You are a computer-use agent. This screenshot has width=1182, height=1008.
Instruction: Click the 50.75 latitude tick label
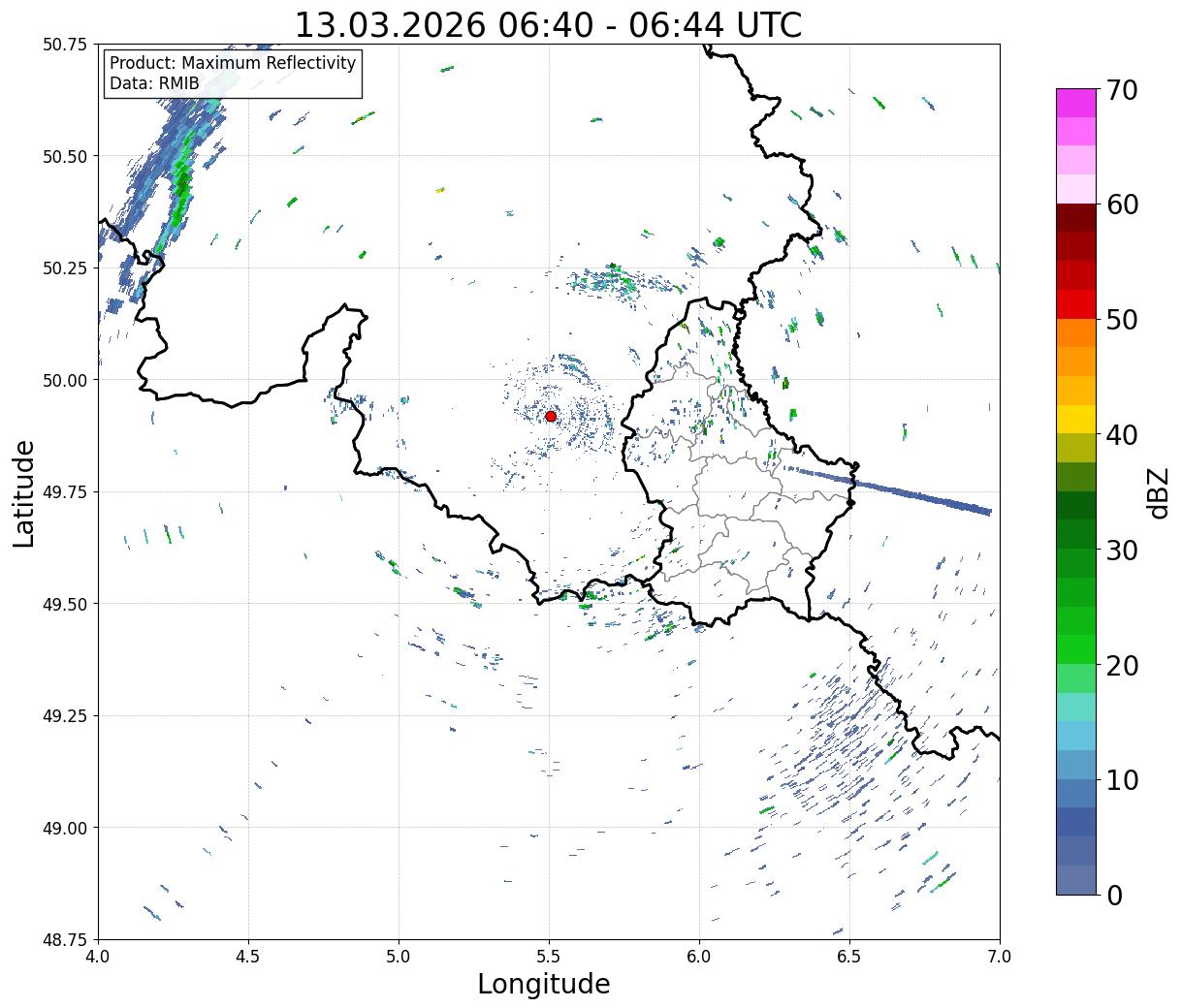coord(65,45)
